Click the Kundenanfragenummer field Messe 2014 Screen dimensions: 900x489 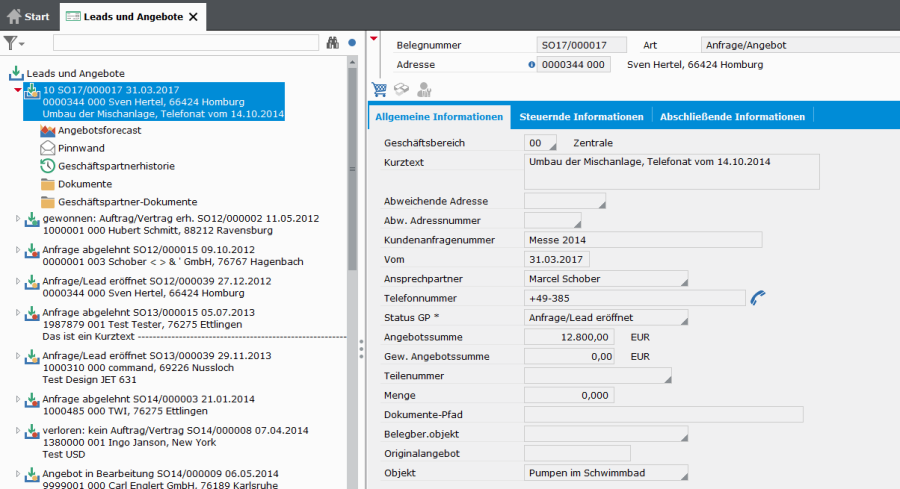coord(643,240)
